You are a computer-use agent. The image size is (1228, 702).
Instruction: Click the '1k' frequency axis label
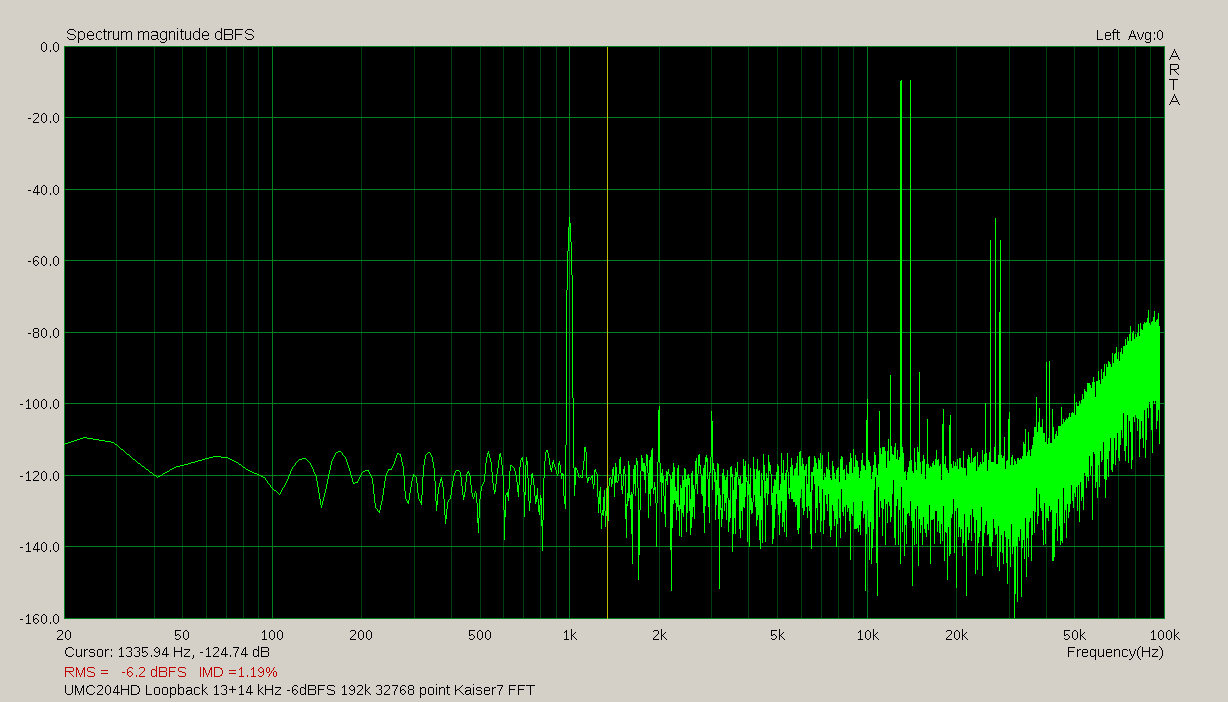coord(570,635)
